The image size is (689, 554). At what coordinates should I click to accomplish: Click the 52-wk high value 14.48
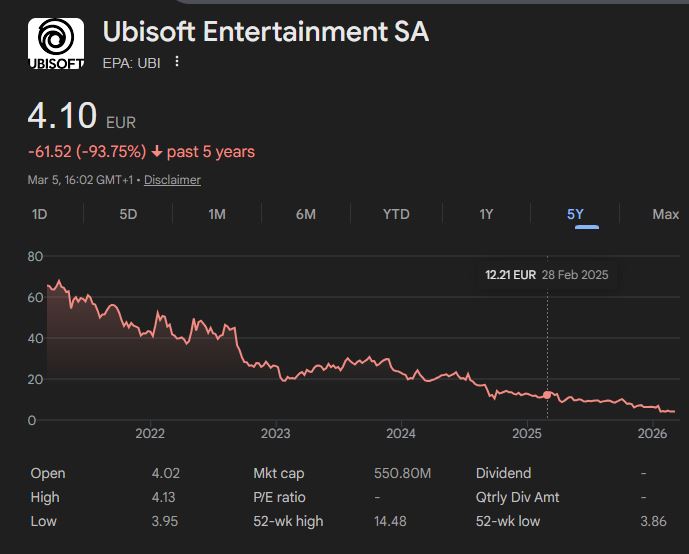(x=411, y=521)
